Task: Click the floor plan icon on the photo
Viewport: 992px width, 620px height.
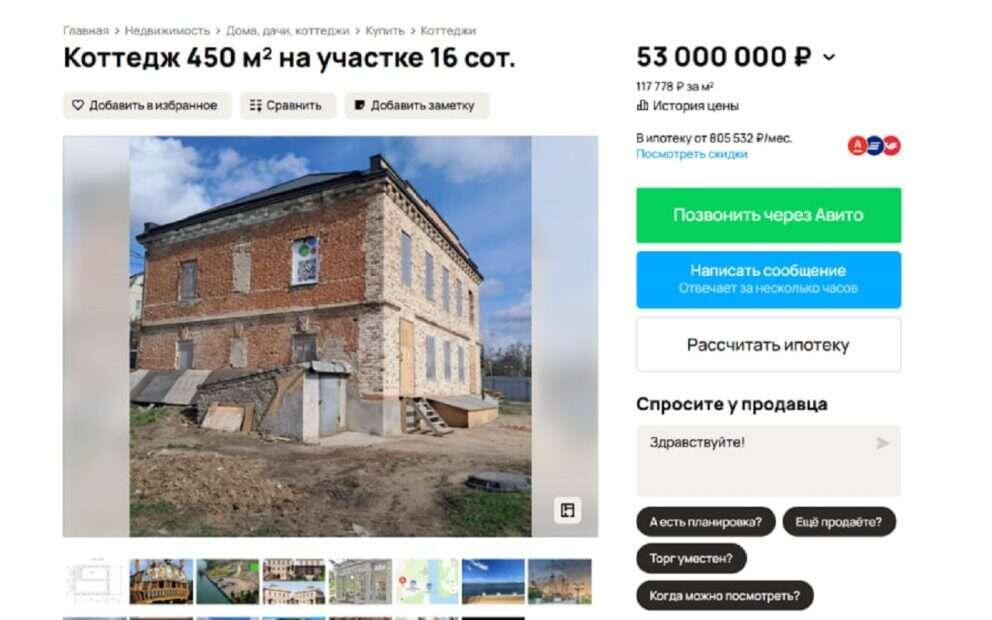Action: 567,510
